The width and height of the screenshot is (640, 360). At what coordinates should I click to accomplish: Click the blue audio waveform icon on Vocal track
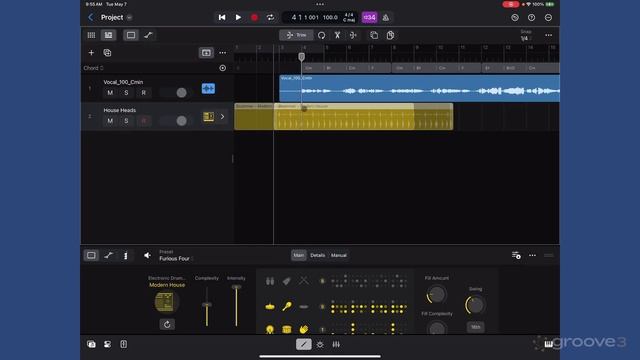point(208,89)
